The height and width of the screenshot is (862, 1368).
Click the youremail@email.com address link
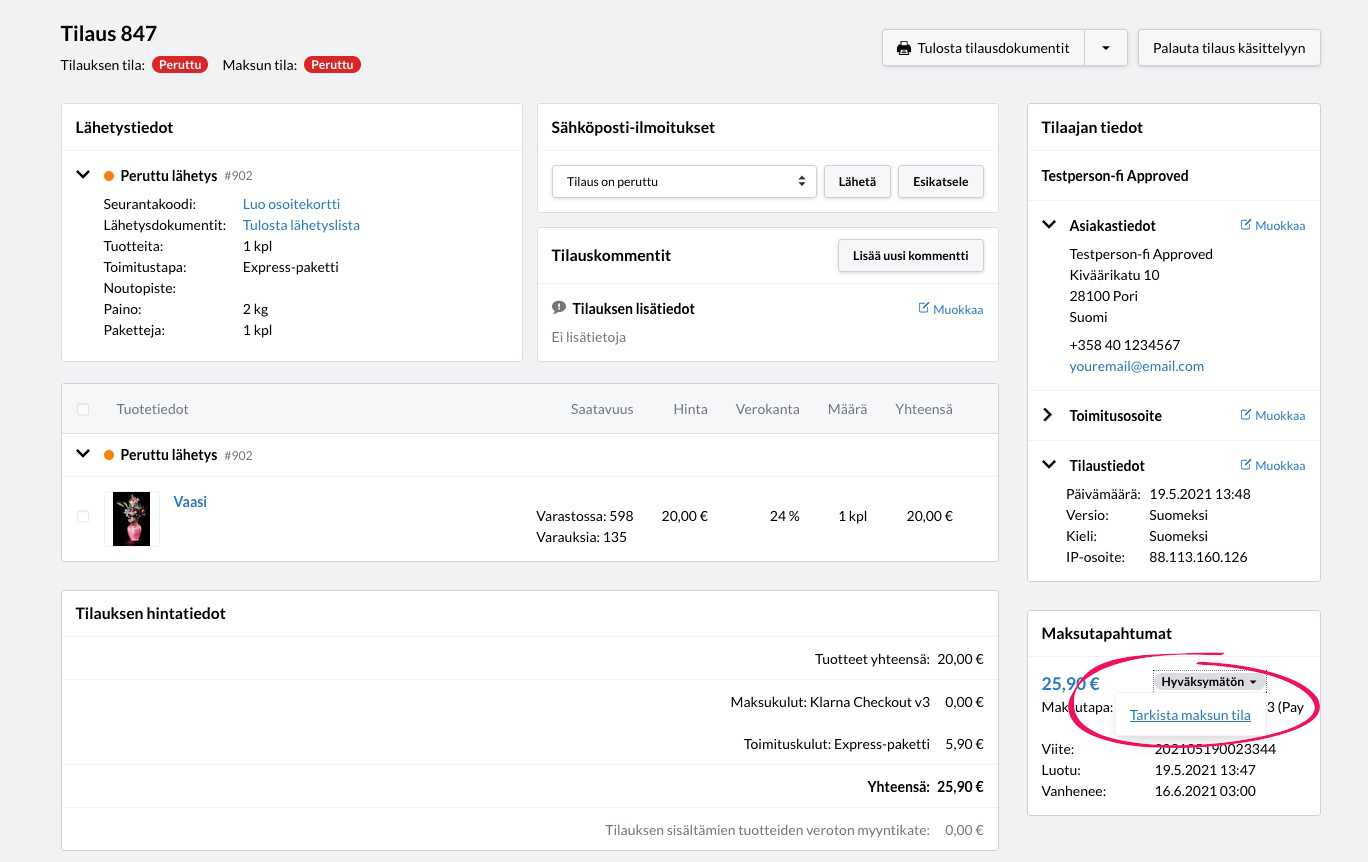pos(1137,366)
